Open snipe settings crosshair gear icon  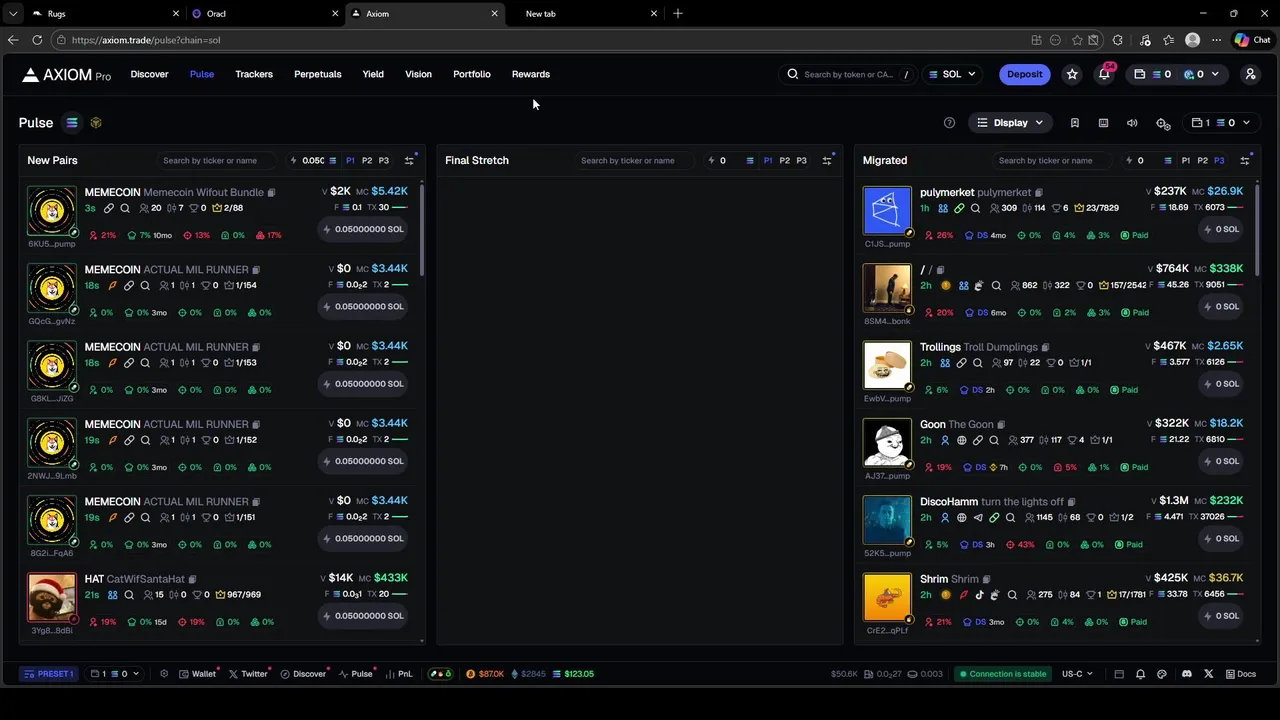point(1162,123)
